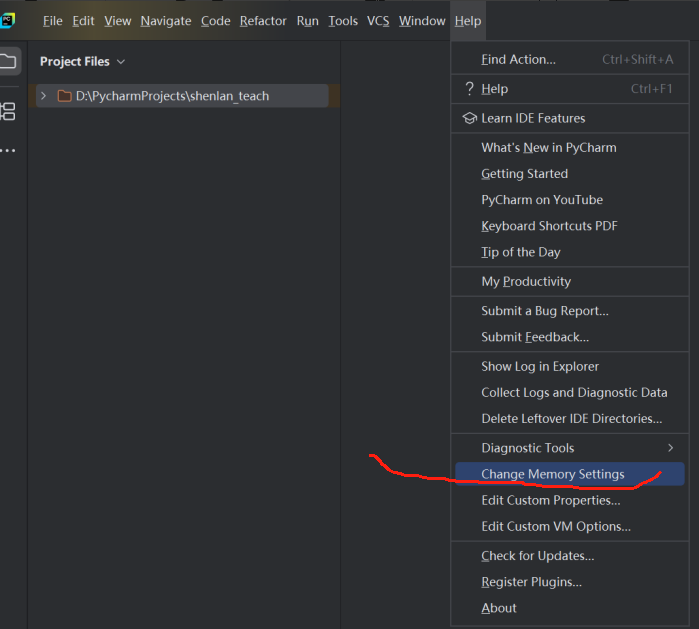This screenshot has height=629, width=699.
Task: Choose Getting Started
Action: (570, 173)
